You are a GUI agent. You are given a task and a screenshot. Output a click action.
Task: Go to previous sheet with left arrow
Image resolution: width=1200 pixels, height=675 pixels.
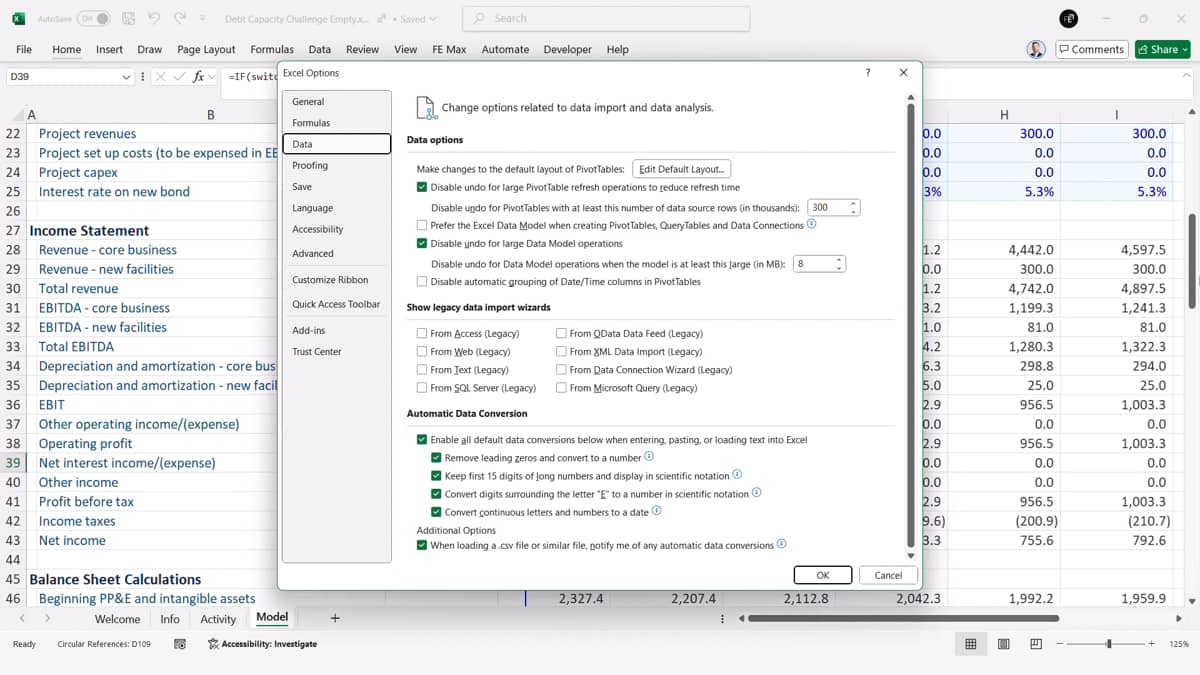pyautogui.click(x=21, y=618)
